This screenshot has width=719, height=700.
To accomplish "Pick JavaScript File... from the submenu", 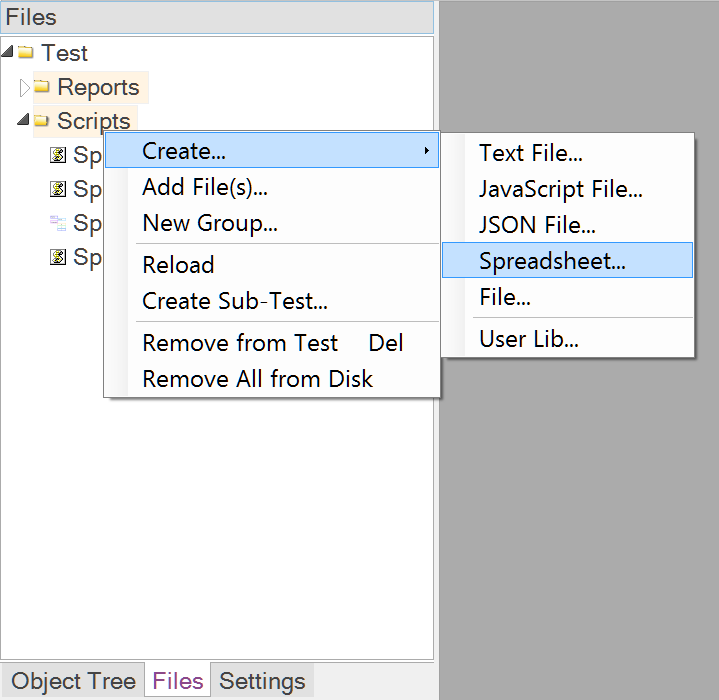I will [x=560, y=189].
